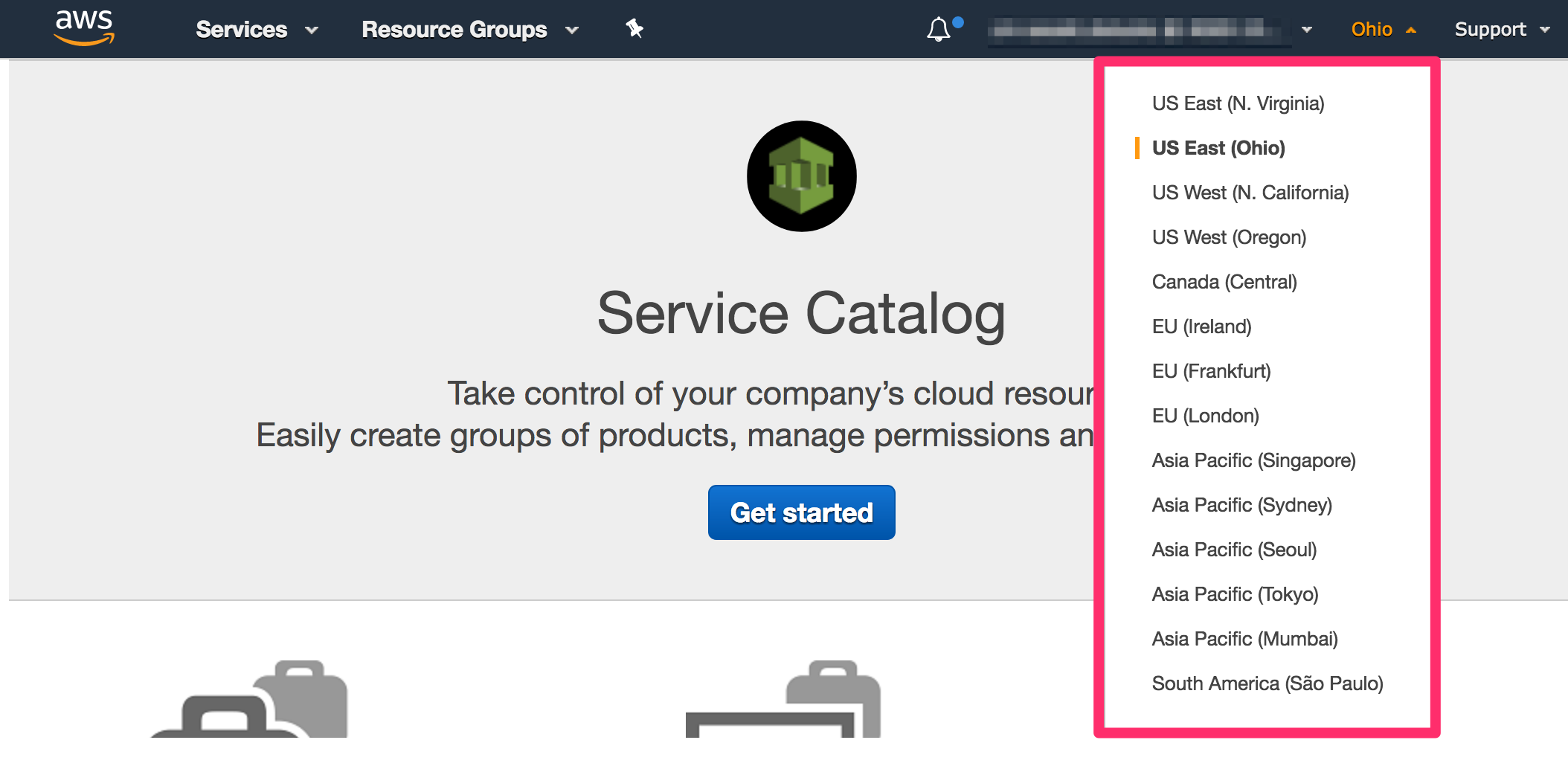This screenshot has height=769, width=1568.
Task: Select the EU (Frankfurt) region
Action: (1211, 371)
